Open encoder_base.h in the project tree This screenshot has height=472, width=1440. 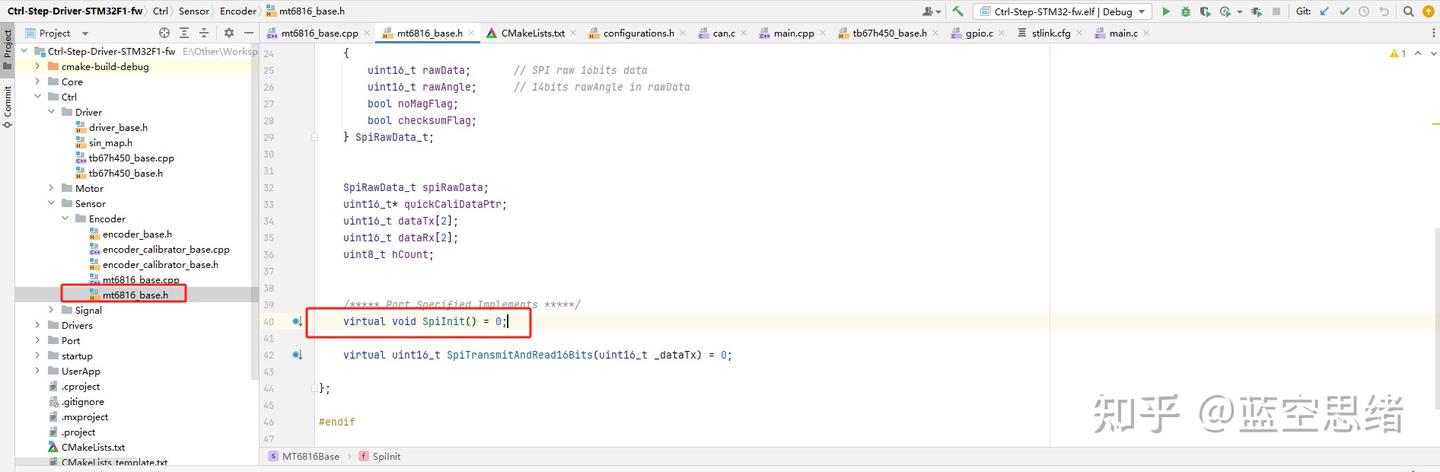point(137,234)
